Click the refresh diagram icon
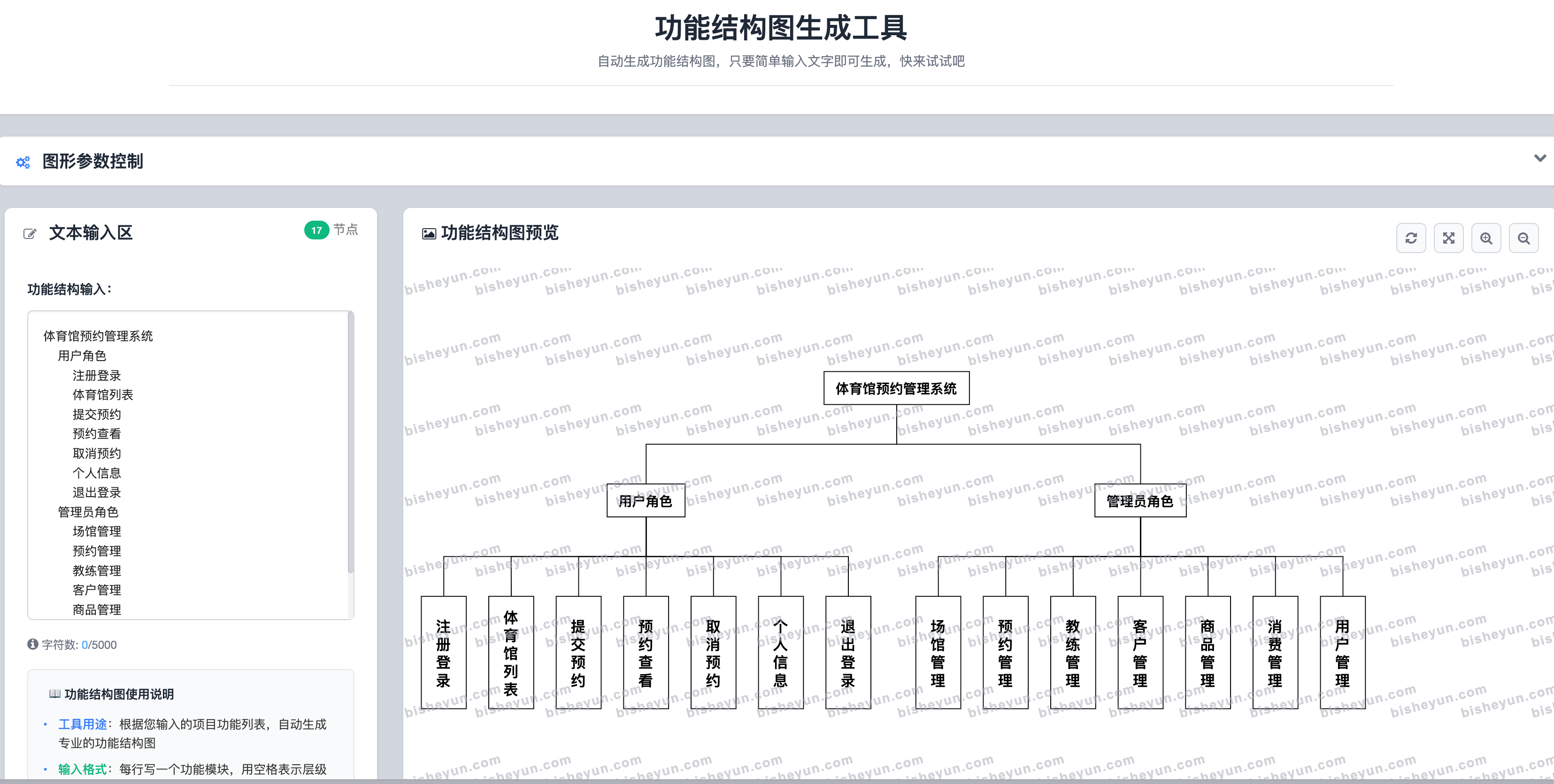The width and height of the screenshot is (1554, 784). pyautogui.click(x=1410, y=238)
